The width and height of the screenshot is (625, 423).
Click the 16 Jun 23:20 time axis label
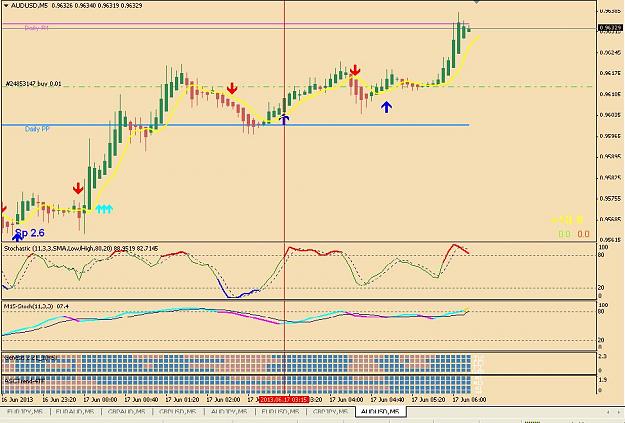(x=59, y=399)
